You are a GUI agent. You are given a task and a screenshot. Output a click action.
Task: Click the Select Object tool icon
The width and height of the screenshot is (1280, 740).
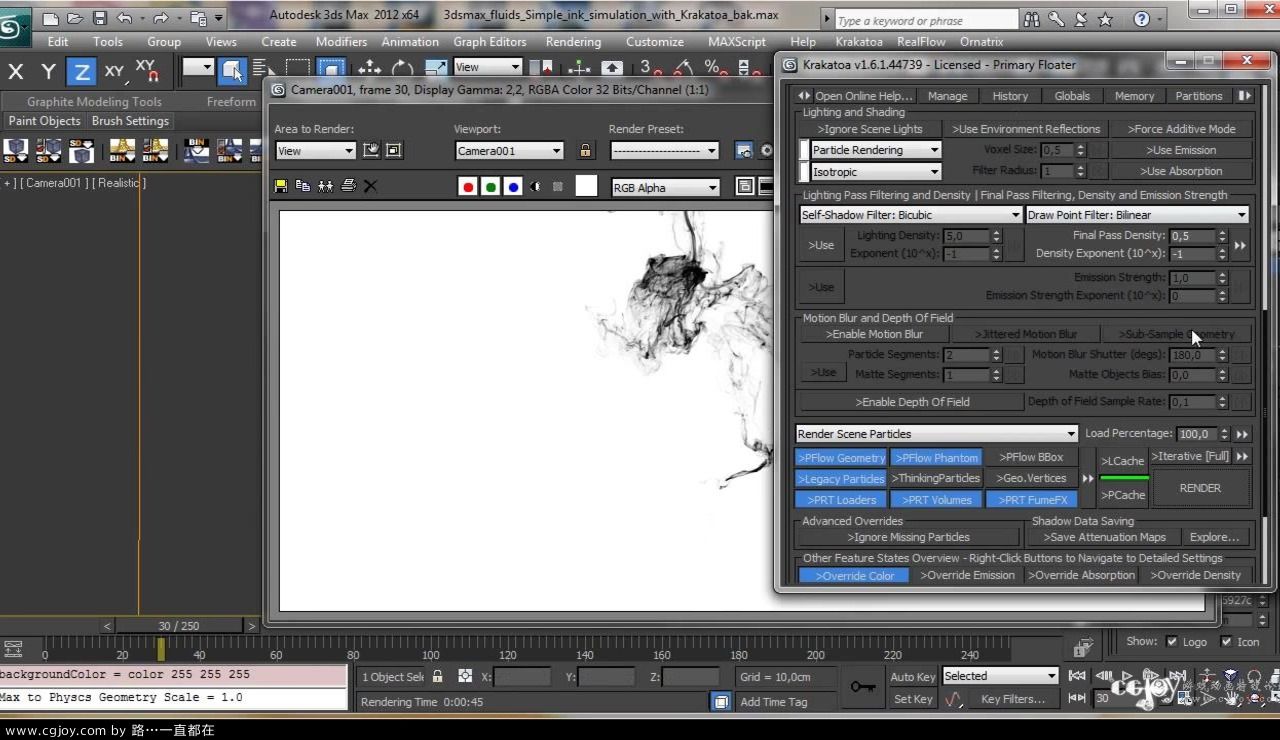click(232, 68)
